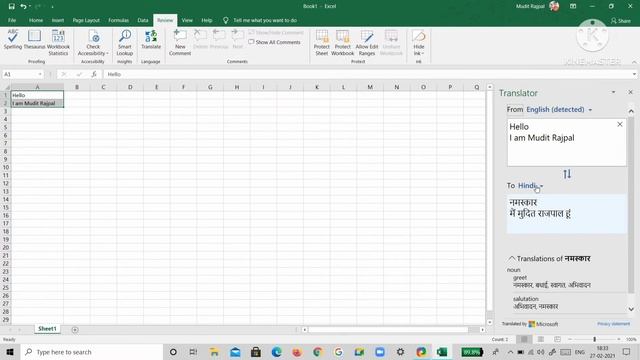Run the Spelling check
This screenshot has width=640, height=360.
pyautogui.click(x=13, y=40)
